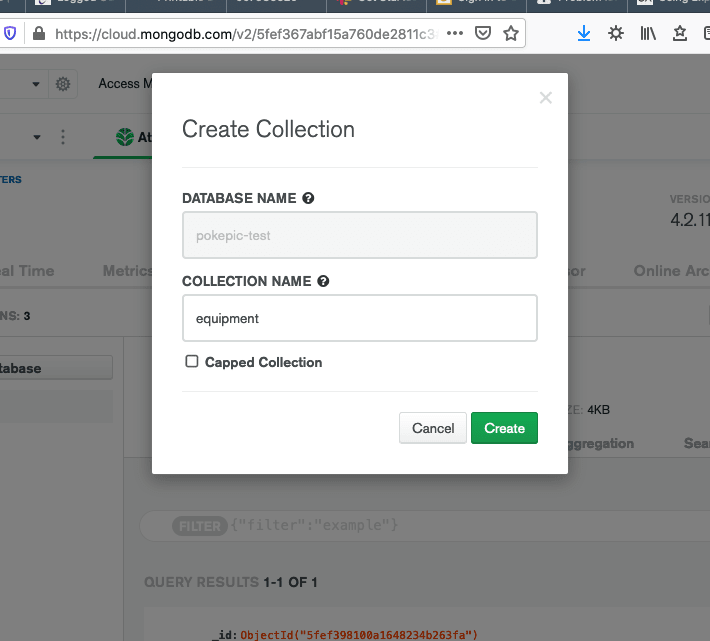The image size is (710, 641).
Task: Click the disabled Database Name field
Action: click(360, 235)
